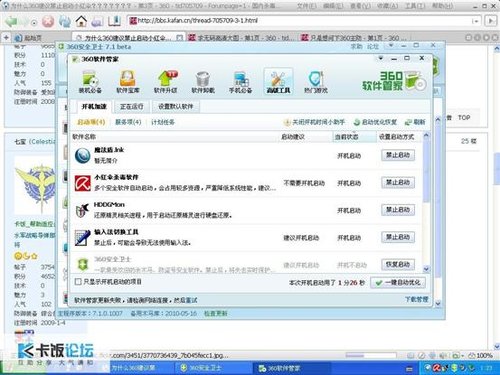Add new browser tab with plus icon
Viewport: 500px width, 375px height.
6,37
